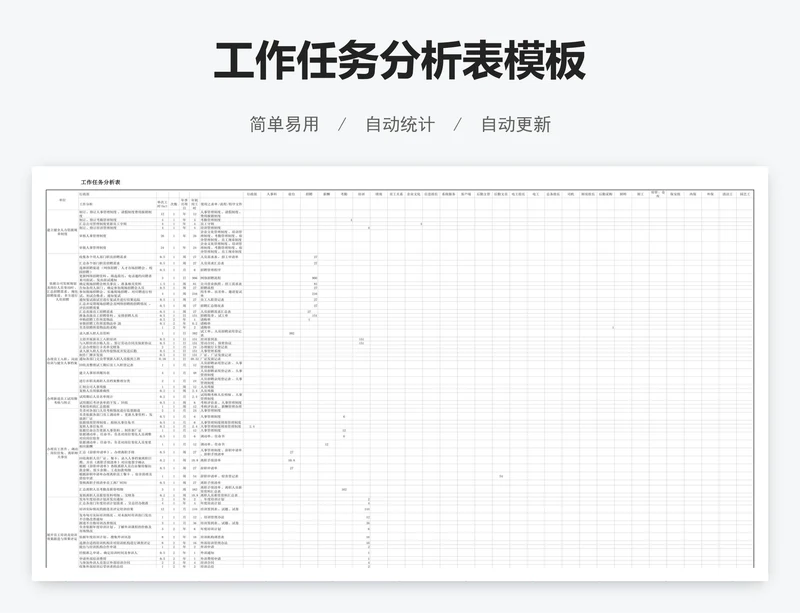
Task: Open the spreadsheet template preview image
Action: (400, 373)
